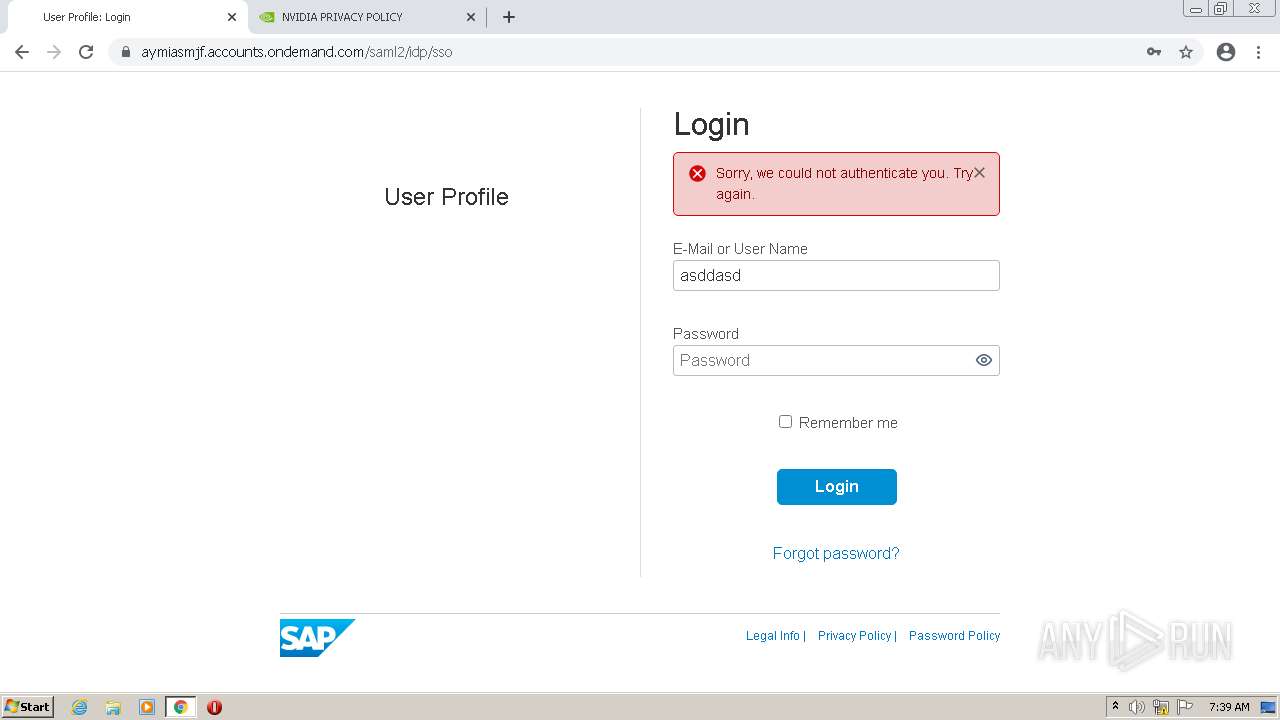Open the Forgot password? link
The height and width of the screenshot is (720, 1280).
(836, 553)
